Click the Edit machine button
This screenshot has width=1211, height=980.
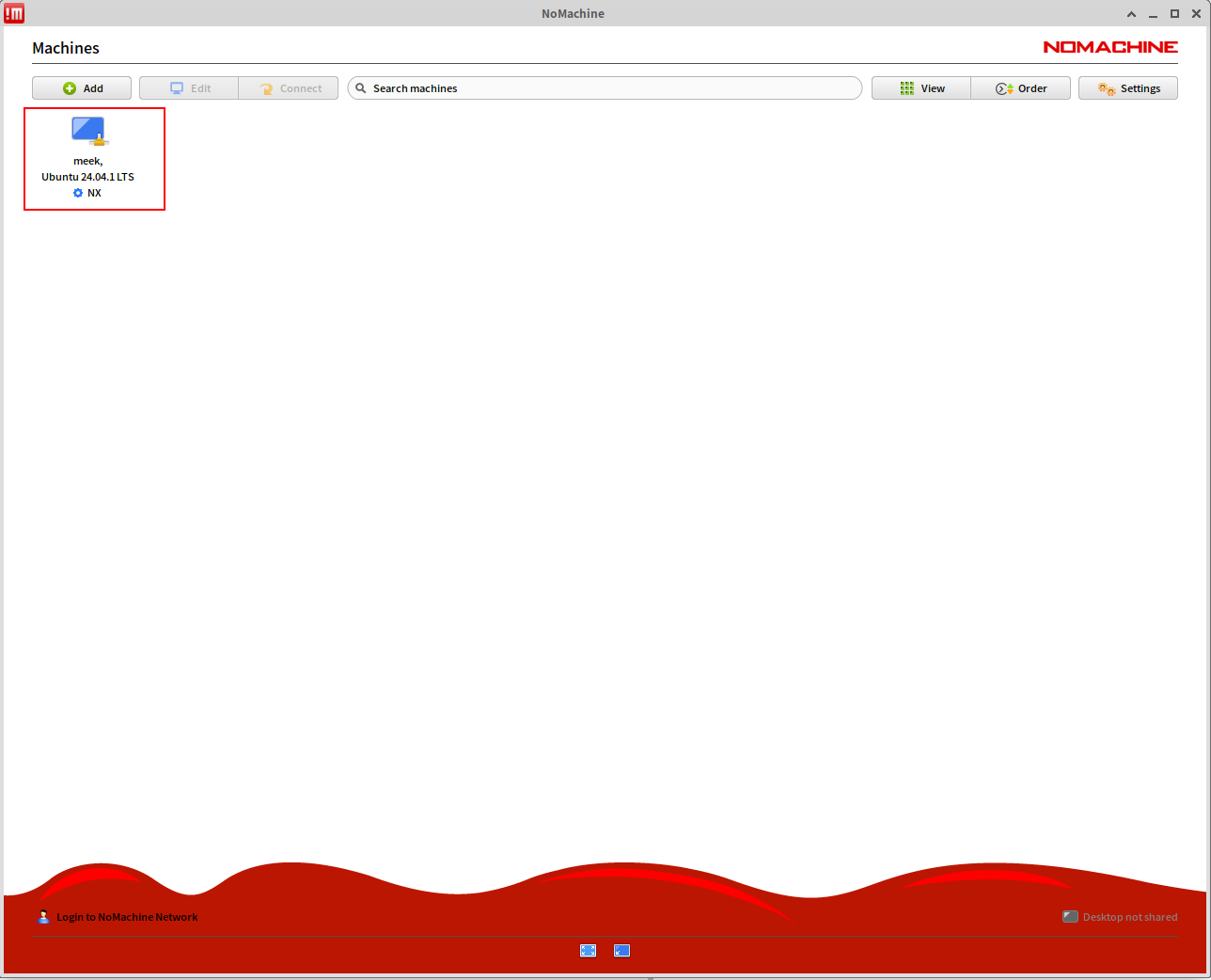(189, 88)
